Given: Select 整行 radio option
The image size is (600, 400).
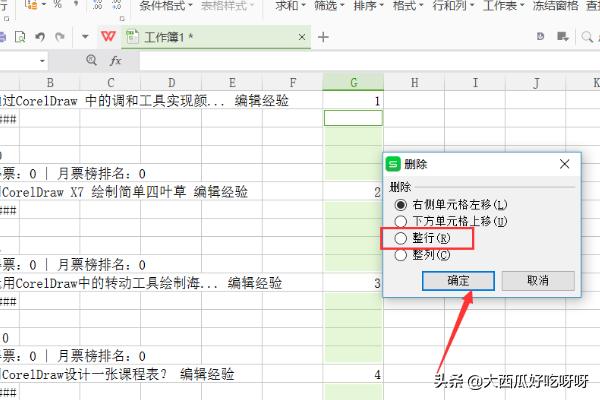Looking at the screenshot, I should click(422, 238).
